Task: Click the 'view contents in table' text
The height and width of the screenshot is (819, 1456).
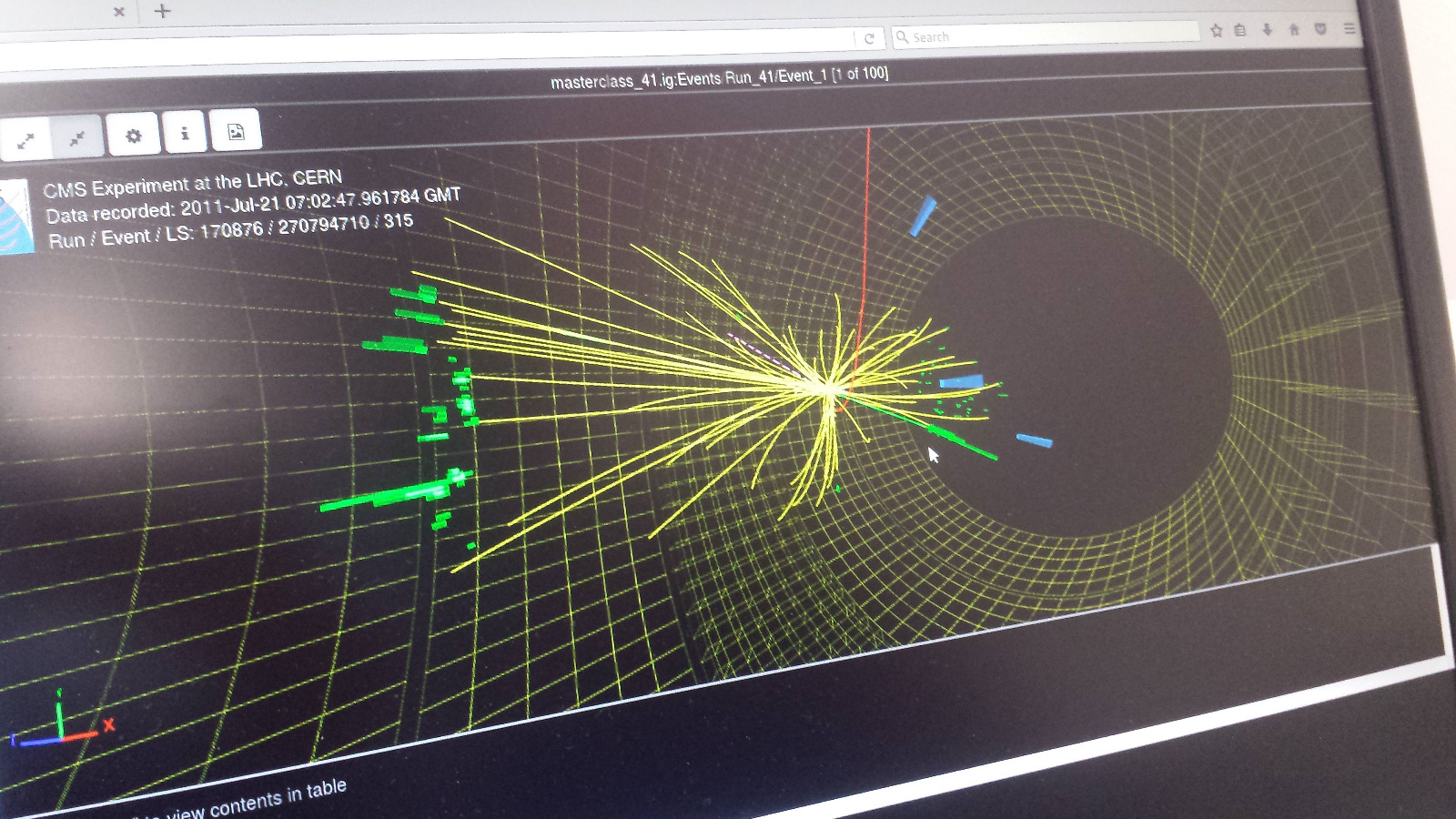Action: click(257, 800)
